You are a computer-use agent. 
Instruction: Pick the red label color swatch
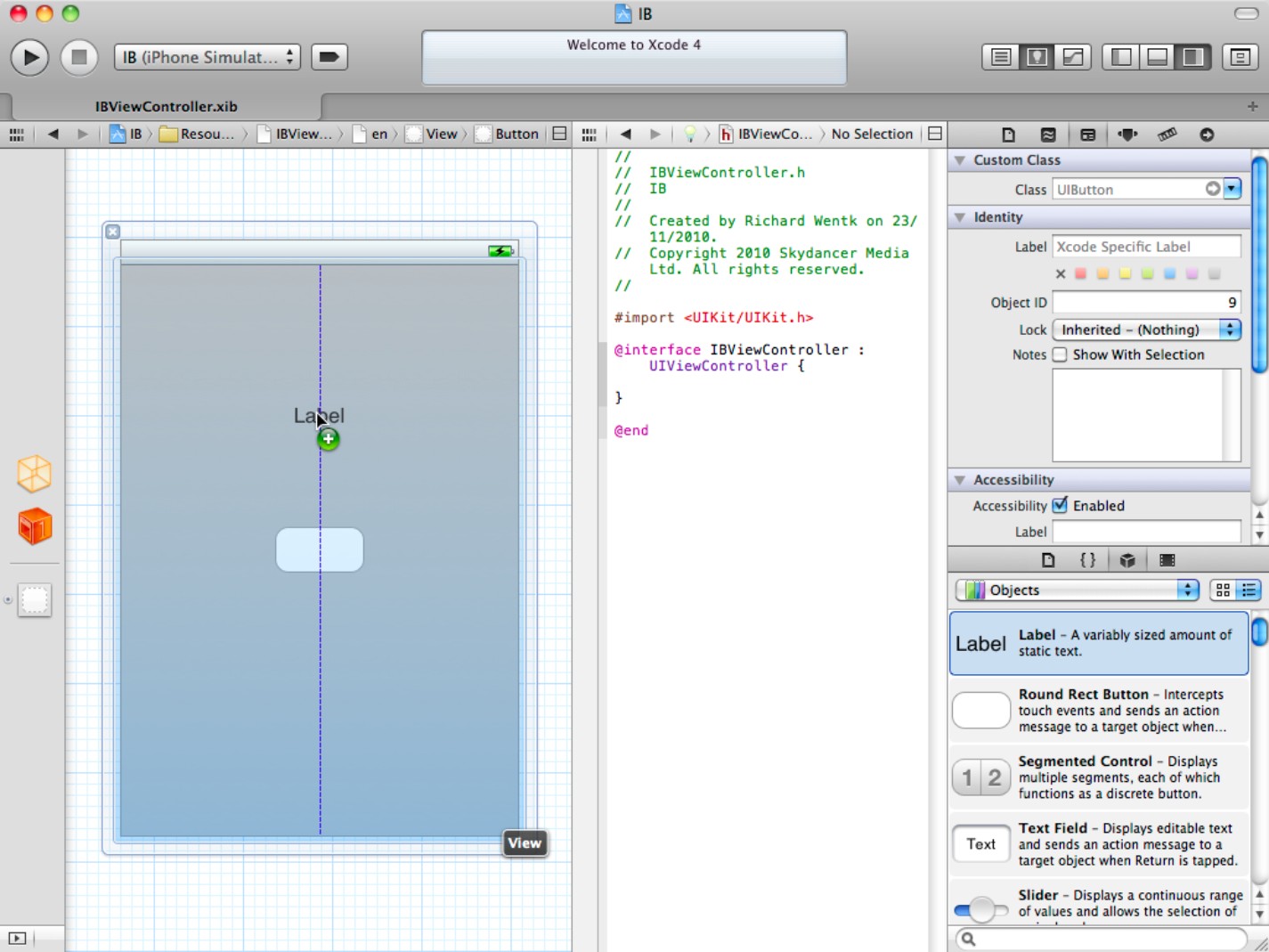coord(1080,274)
